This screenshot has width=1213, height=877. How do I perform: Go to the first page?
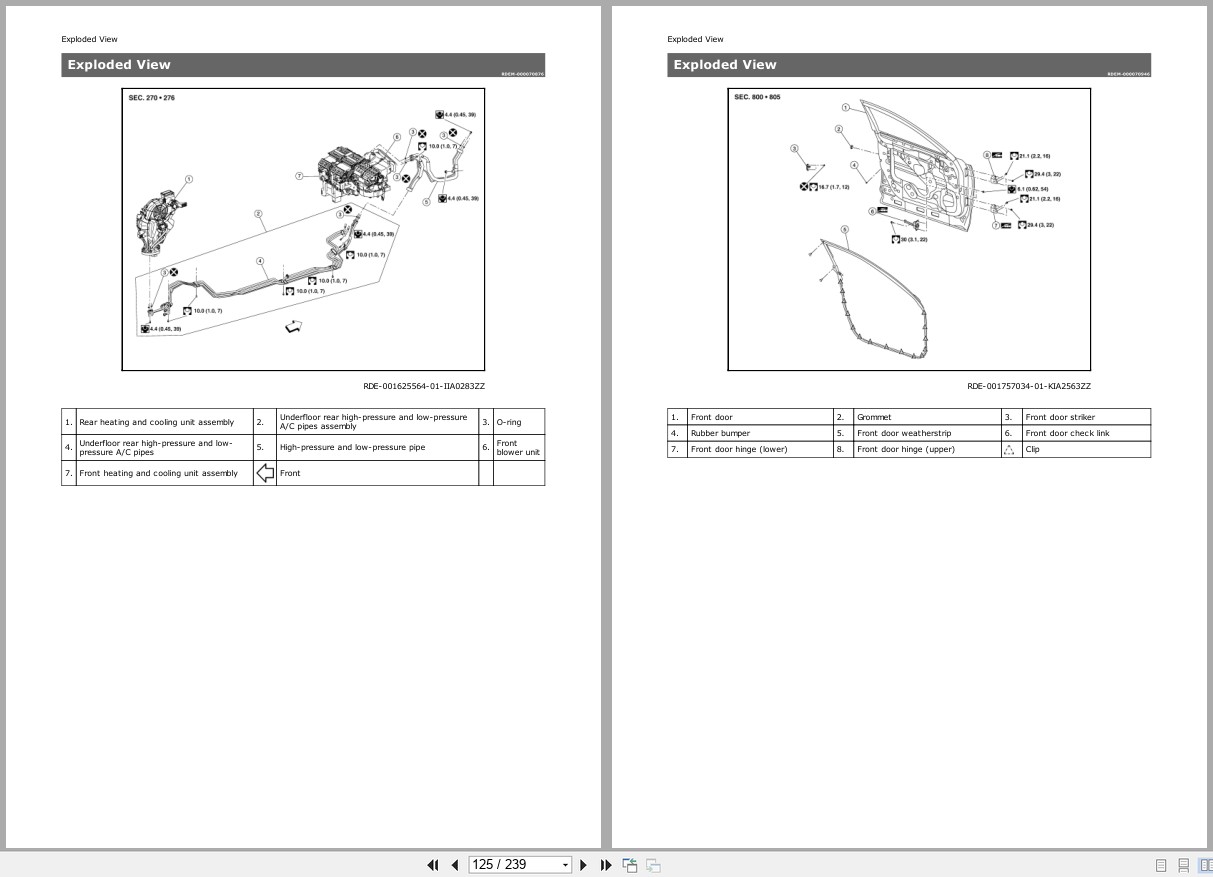[x=433, y=865]
